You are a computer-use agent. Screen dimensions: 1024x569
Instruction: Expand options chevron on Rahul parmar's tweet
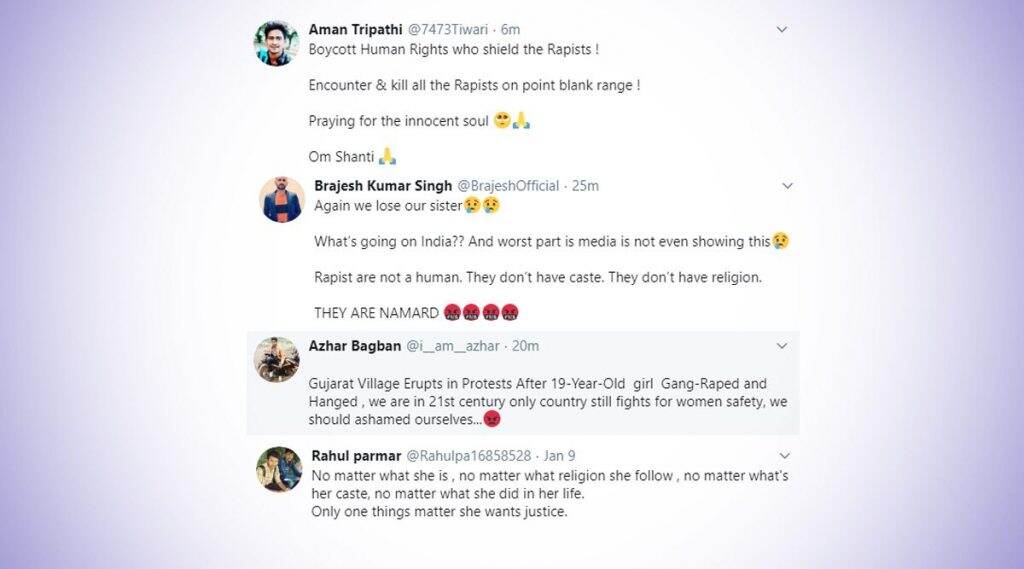point(785,456)
